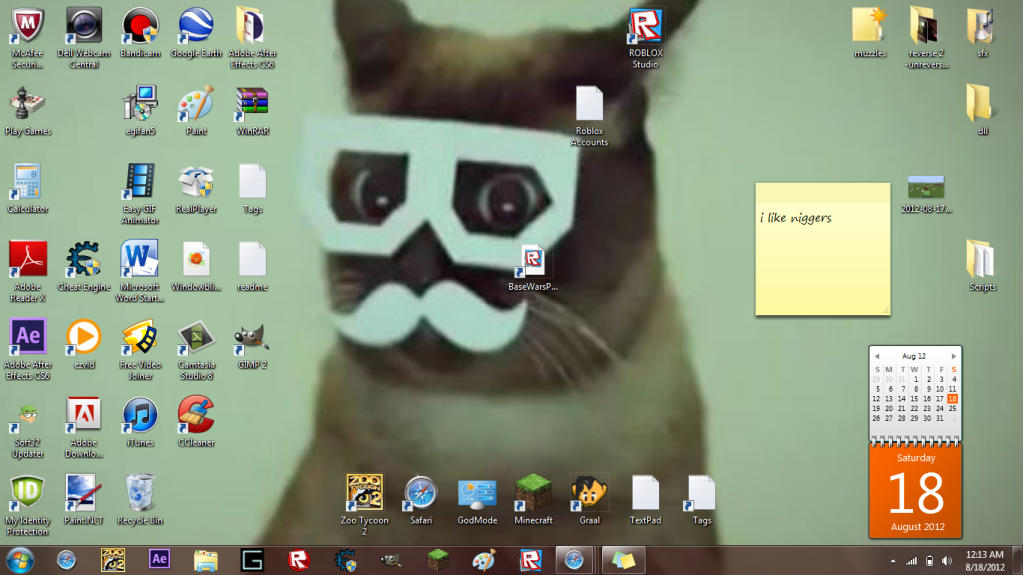Select the WindowBli... file icon
This screenshot has height=575, width=1023.
click(x=196, y=266)
